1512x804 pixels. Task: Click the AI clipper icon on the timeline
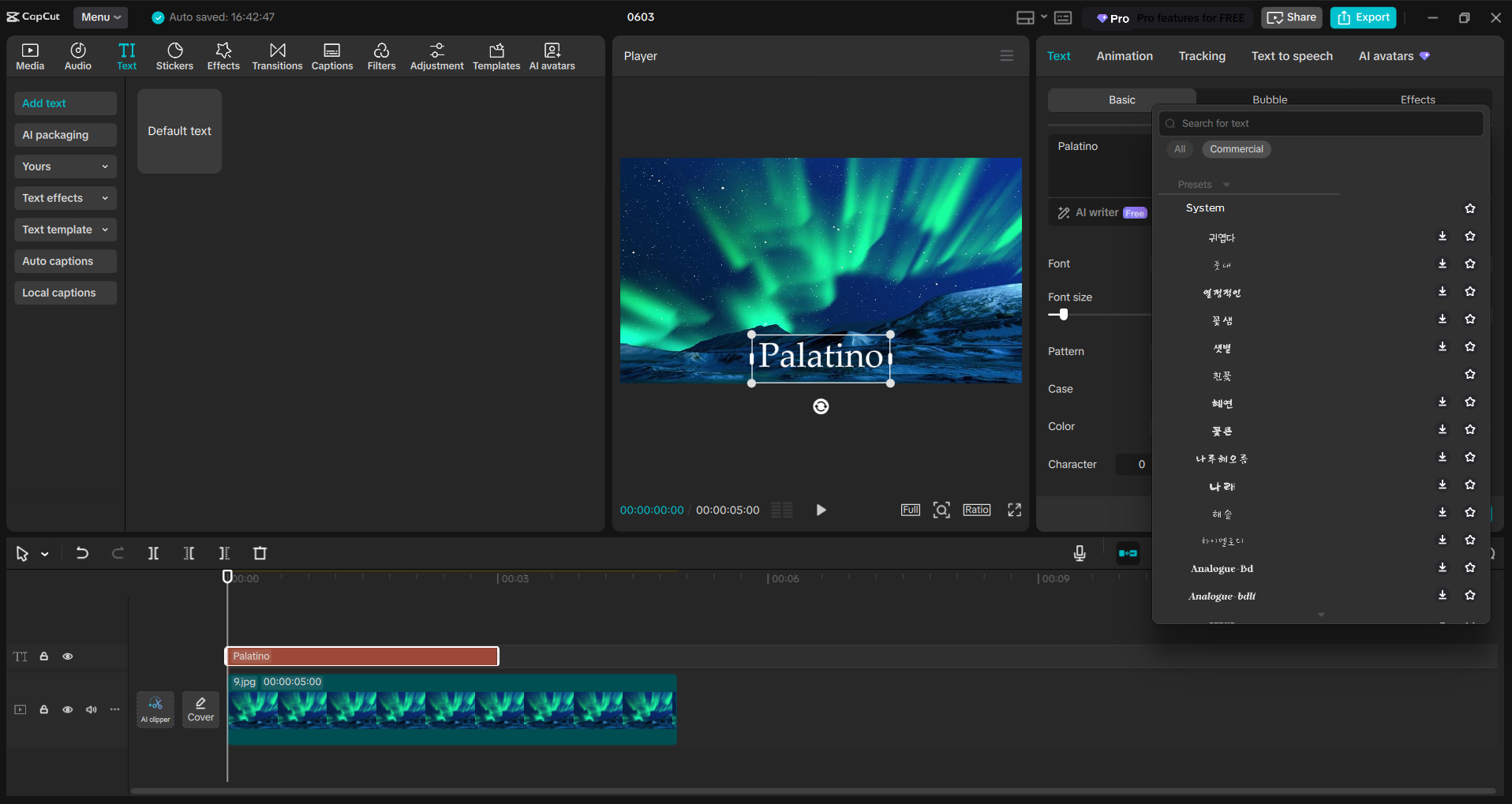point(155,709)
